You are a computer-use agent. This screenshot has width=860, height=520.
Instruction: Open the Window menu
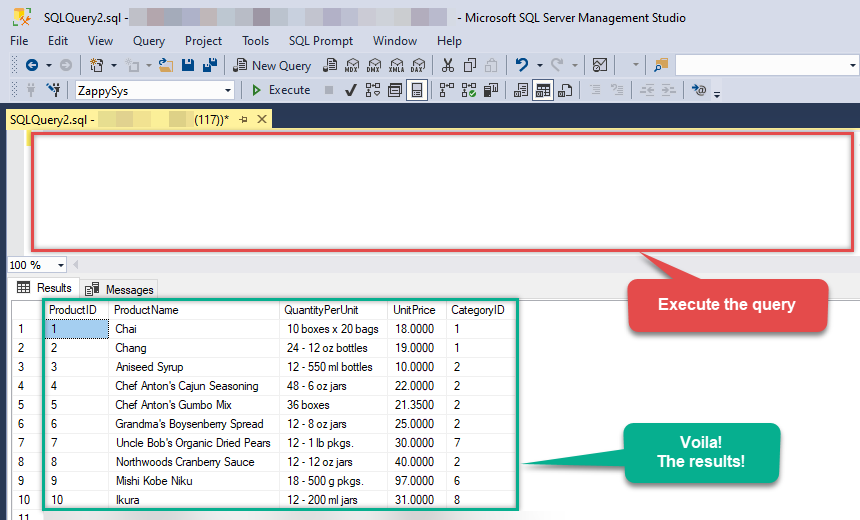(x=395, y=41)
